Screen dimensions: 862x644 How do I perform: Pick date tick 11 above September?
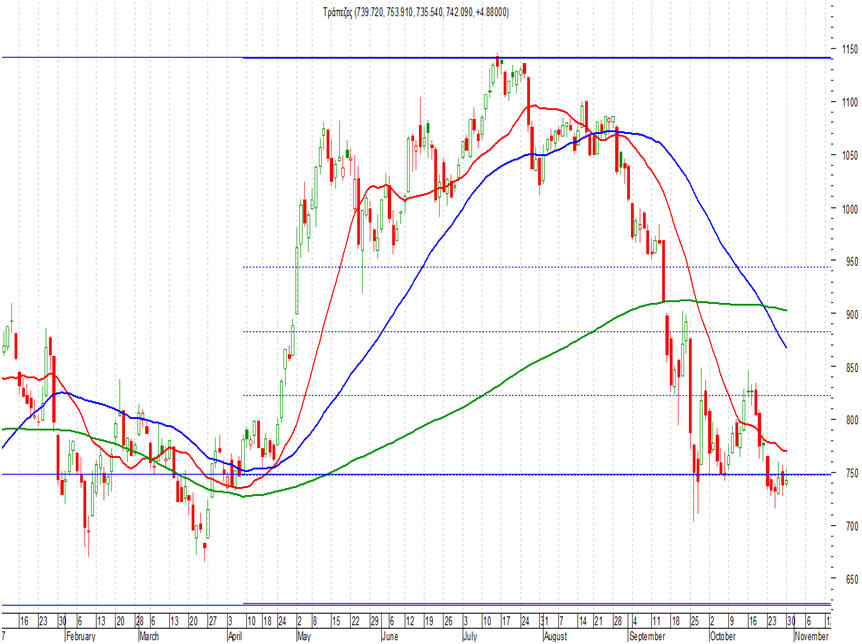coord(656,621)
